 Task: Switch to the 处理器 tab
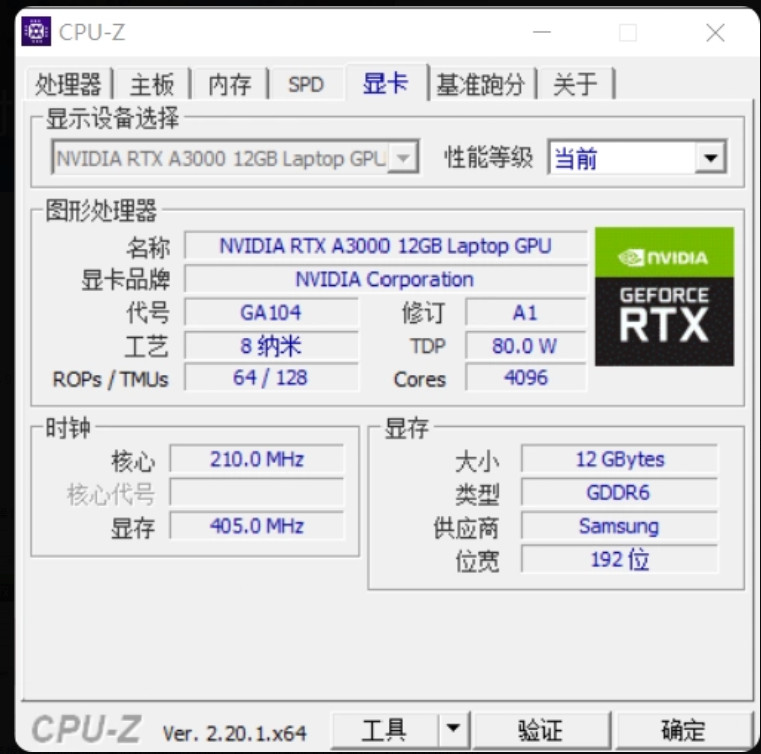pos(68,84)
